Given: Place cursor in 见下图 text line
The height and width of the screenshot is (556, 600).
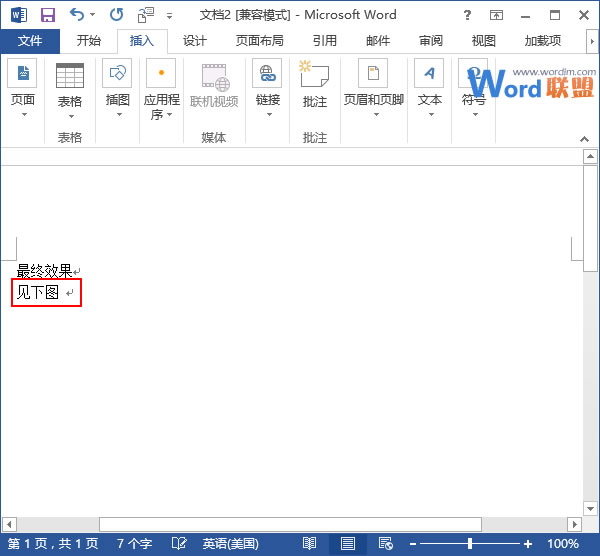Looking at the screenshot, I should click(38, 293).
